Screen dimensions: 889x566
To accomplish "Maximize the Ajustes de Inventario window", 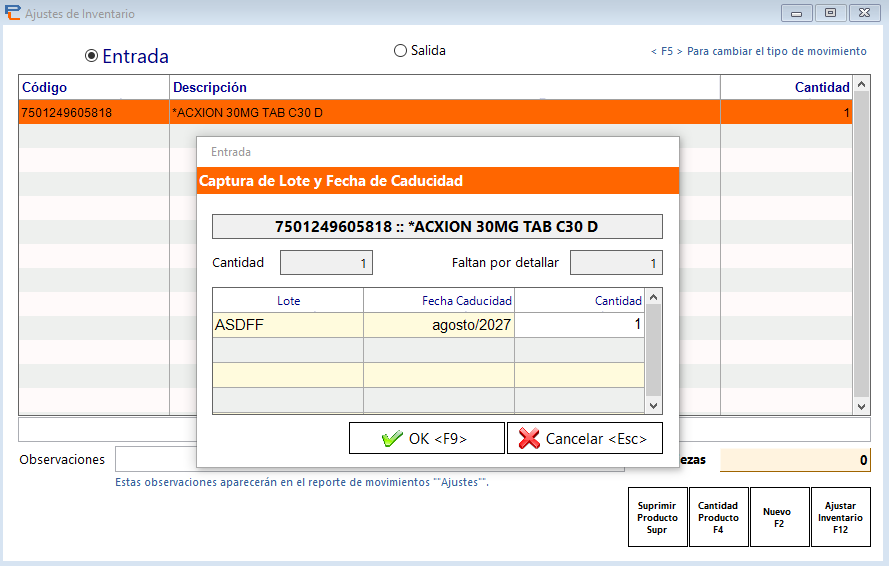I will (x=831, y=12).
